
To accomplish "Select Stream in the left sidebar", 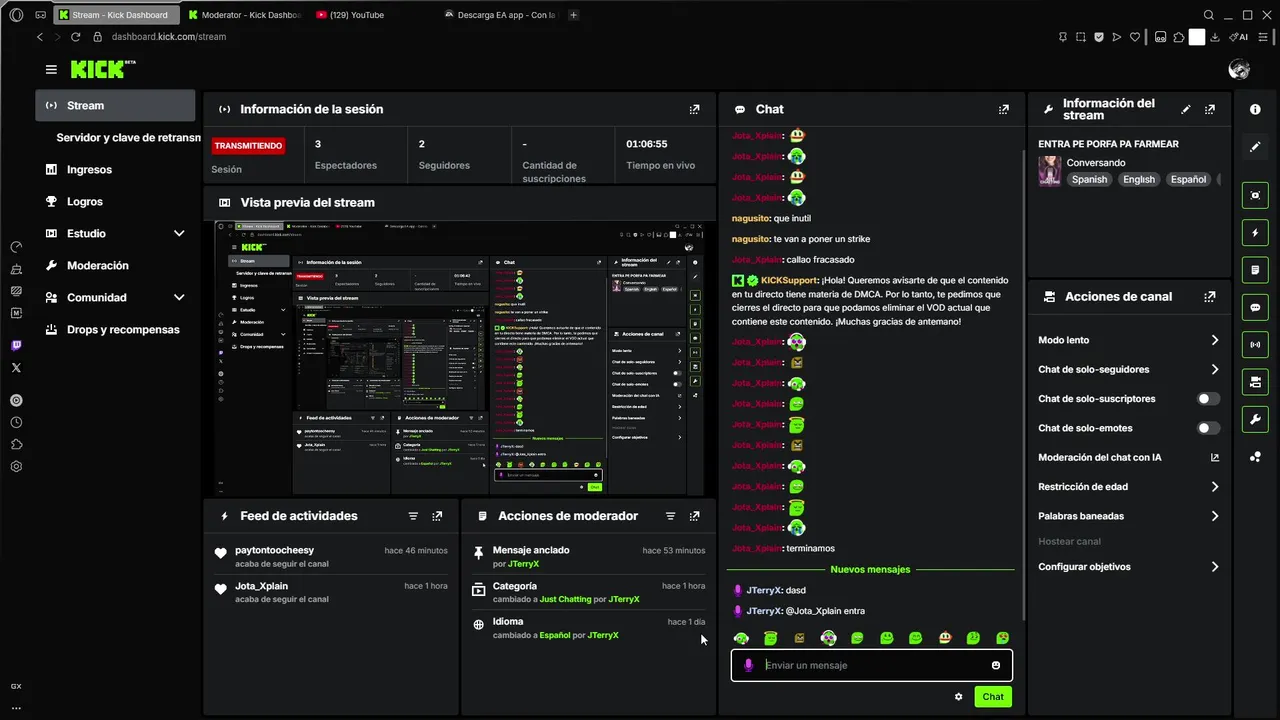I will [x=115, y=105].
